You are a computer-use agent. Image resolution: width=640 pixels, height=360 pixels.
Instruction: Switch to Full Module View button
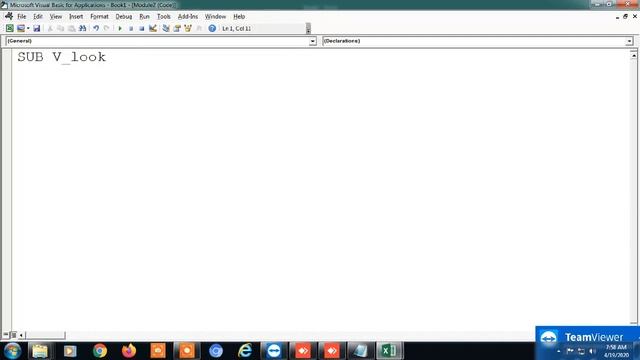click(13, 335)
